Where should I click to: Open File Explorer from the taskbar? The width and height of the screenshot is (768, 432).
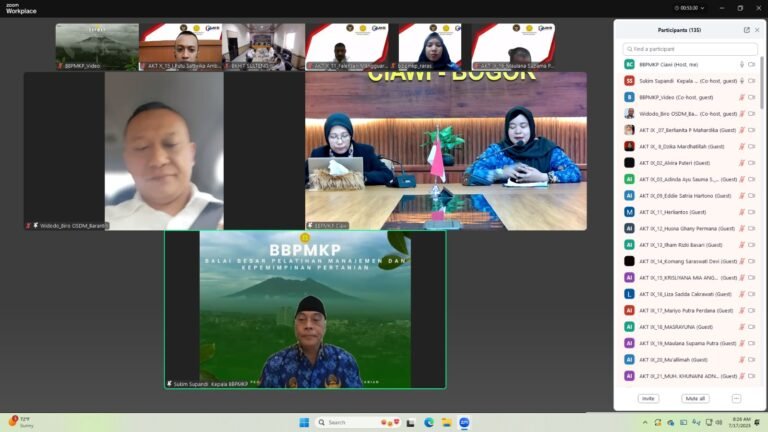click(446, 422)
